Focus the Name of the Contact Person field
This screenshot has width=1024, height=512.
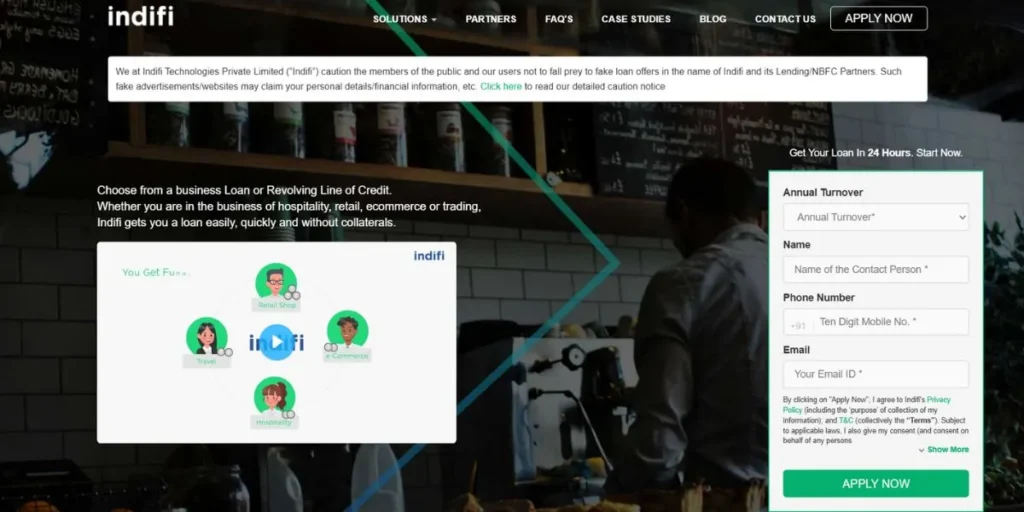(x=876, y=270)
